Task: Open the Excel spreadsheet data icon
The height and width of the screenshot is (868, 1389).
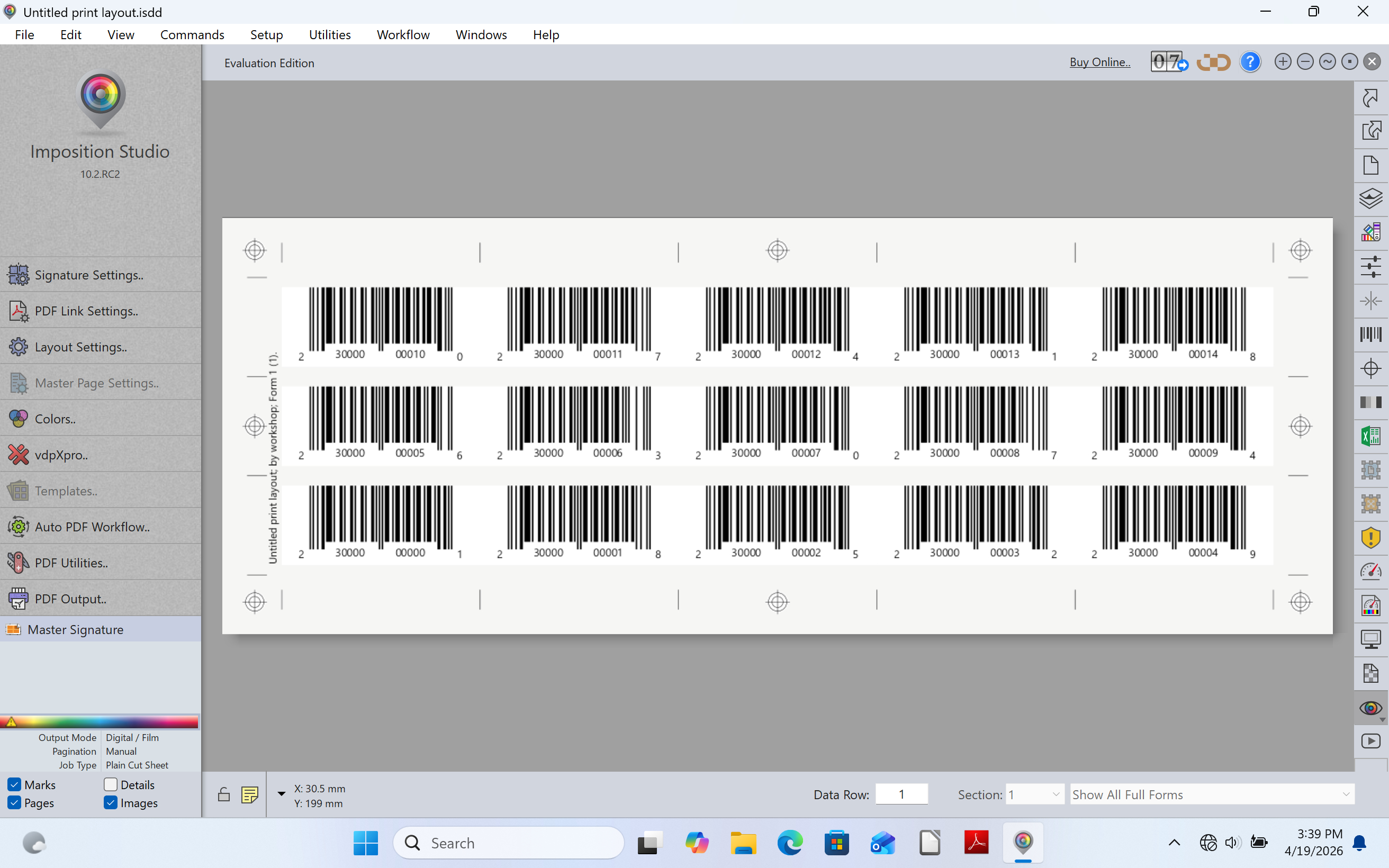Action: tap(1370, 436)
